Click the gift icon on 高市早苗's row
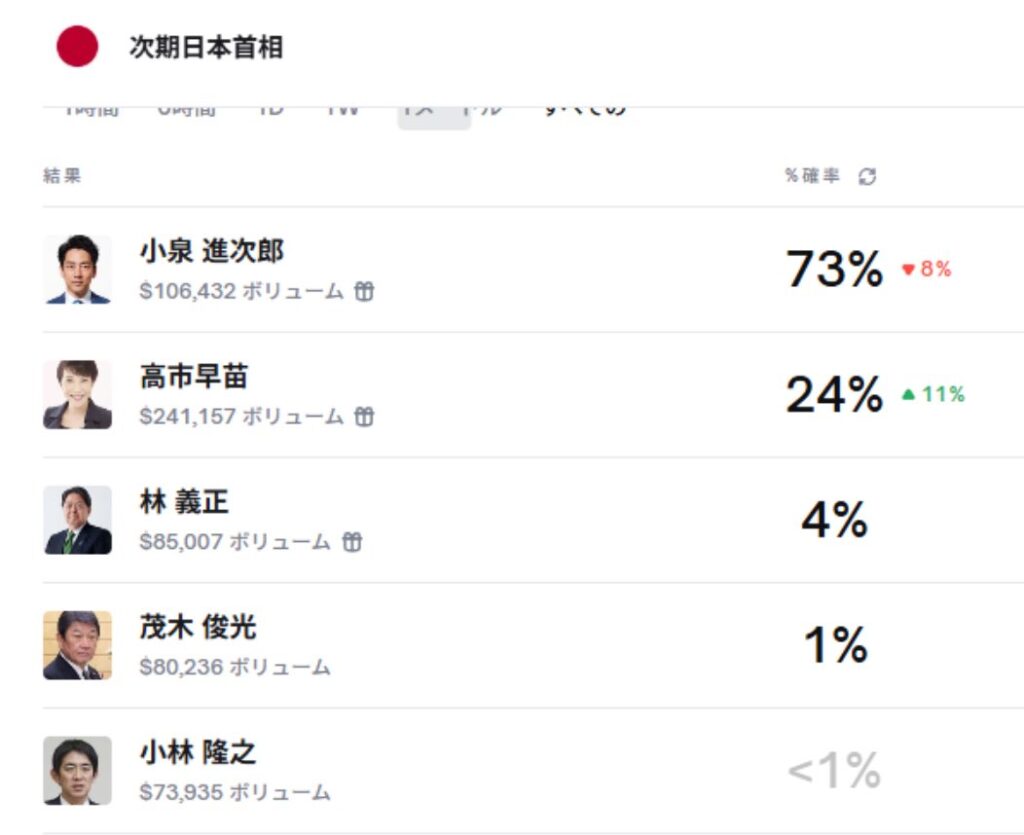 tap(365, 417)
